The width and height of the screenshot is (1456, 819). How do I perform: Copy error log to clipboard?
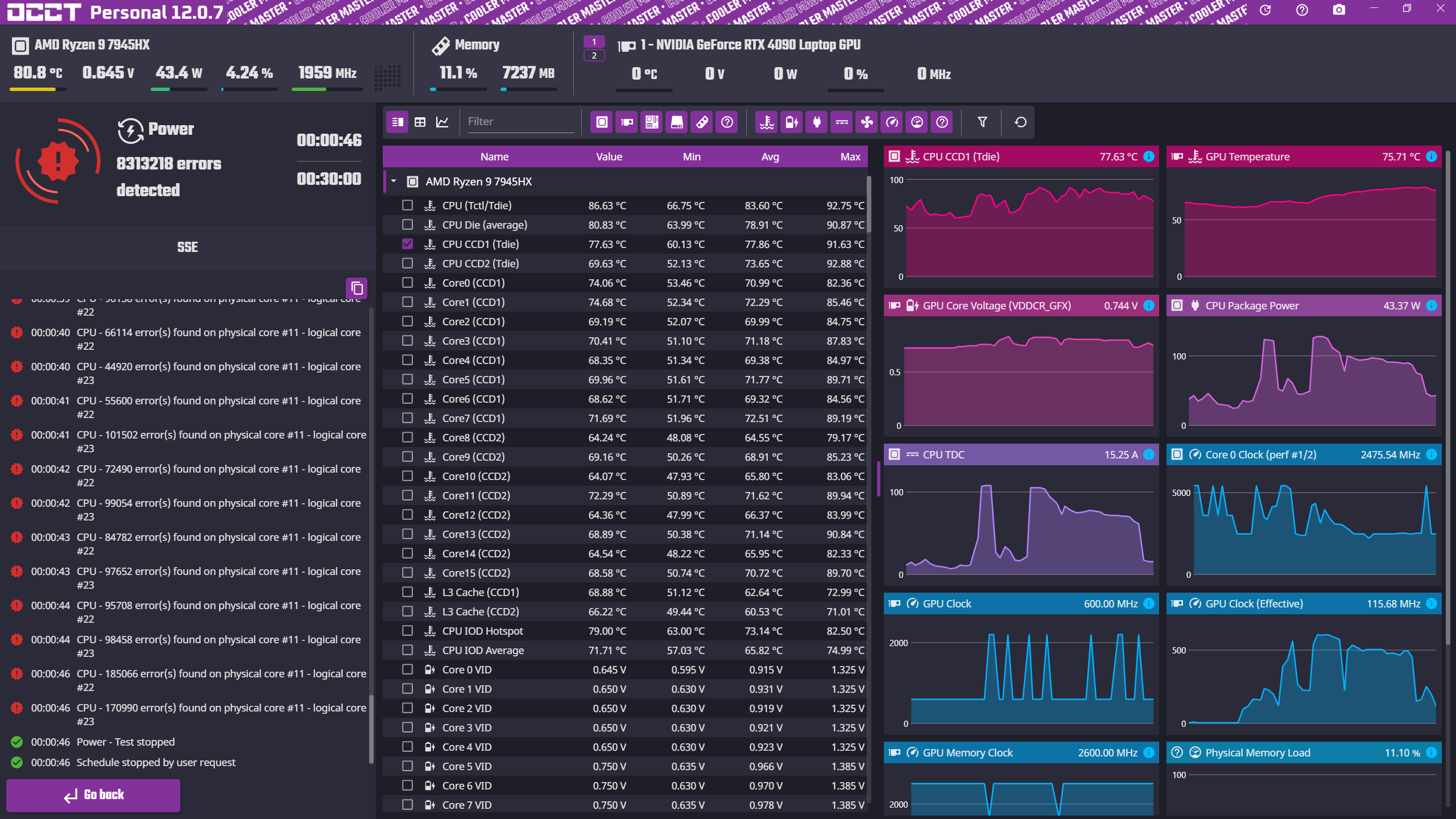tap(357, 288)
